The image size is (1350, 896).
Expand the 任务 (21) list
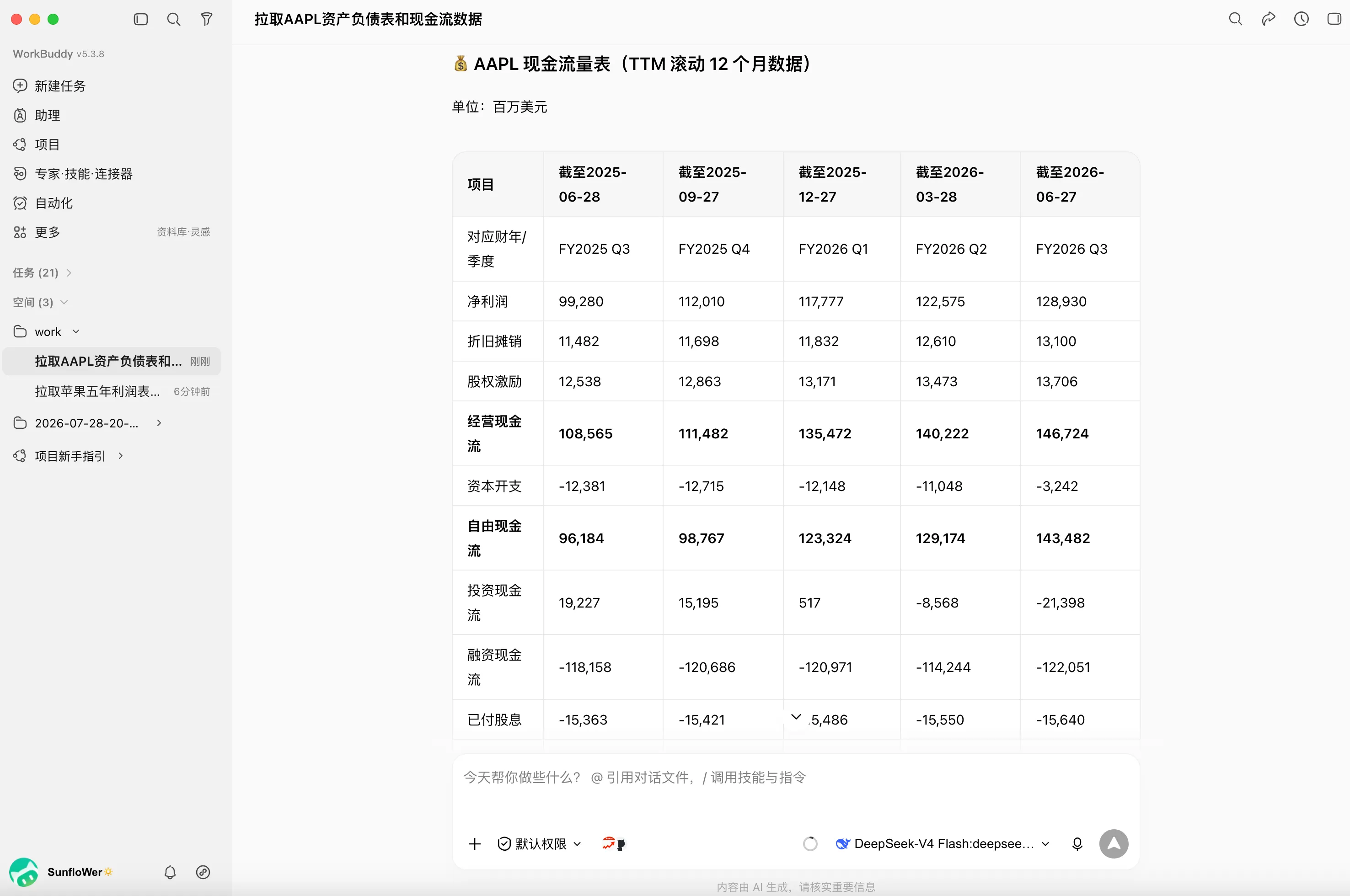click(x=42, y=272)
